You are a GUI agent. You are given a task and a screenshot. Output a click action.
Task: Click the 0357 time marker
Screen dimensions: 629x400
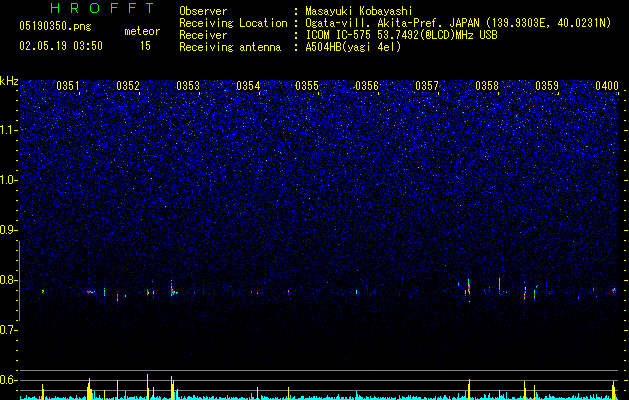[427, 85]
